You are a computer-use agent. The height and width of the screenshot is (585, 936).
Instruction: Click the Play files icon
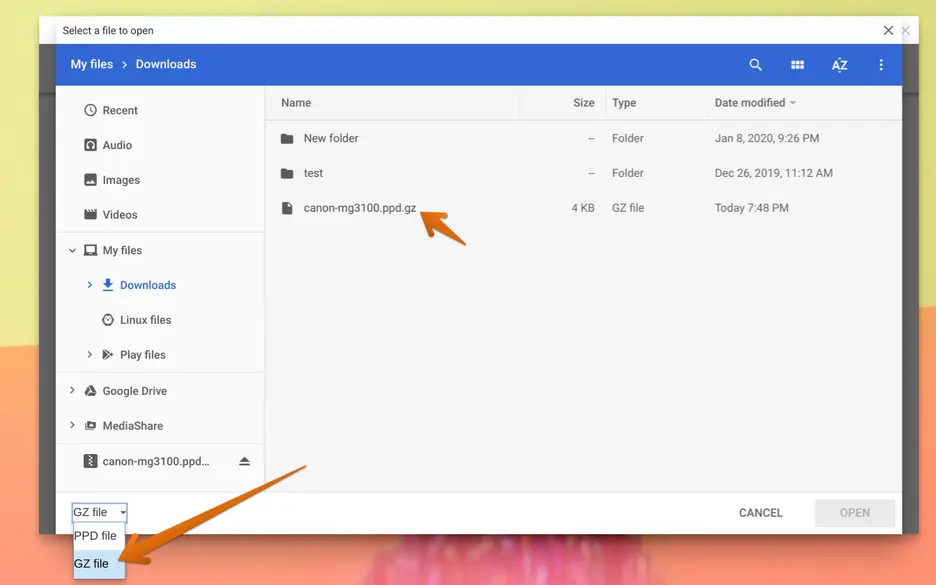(107, 355)
